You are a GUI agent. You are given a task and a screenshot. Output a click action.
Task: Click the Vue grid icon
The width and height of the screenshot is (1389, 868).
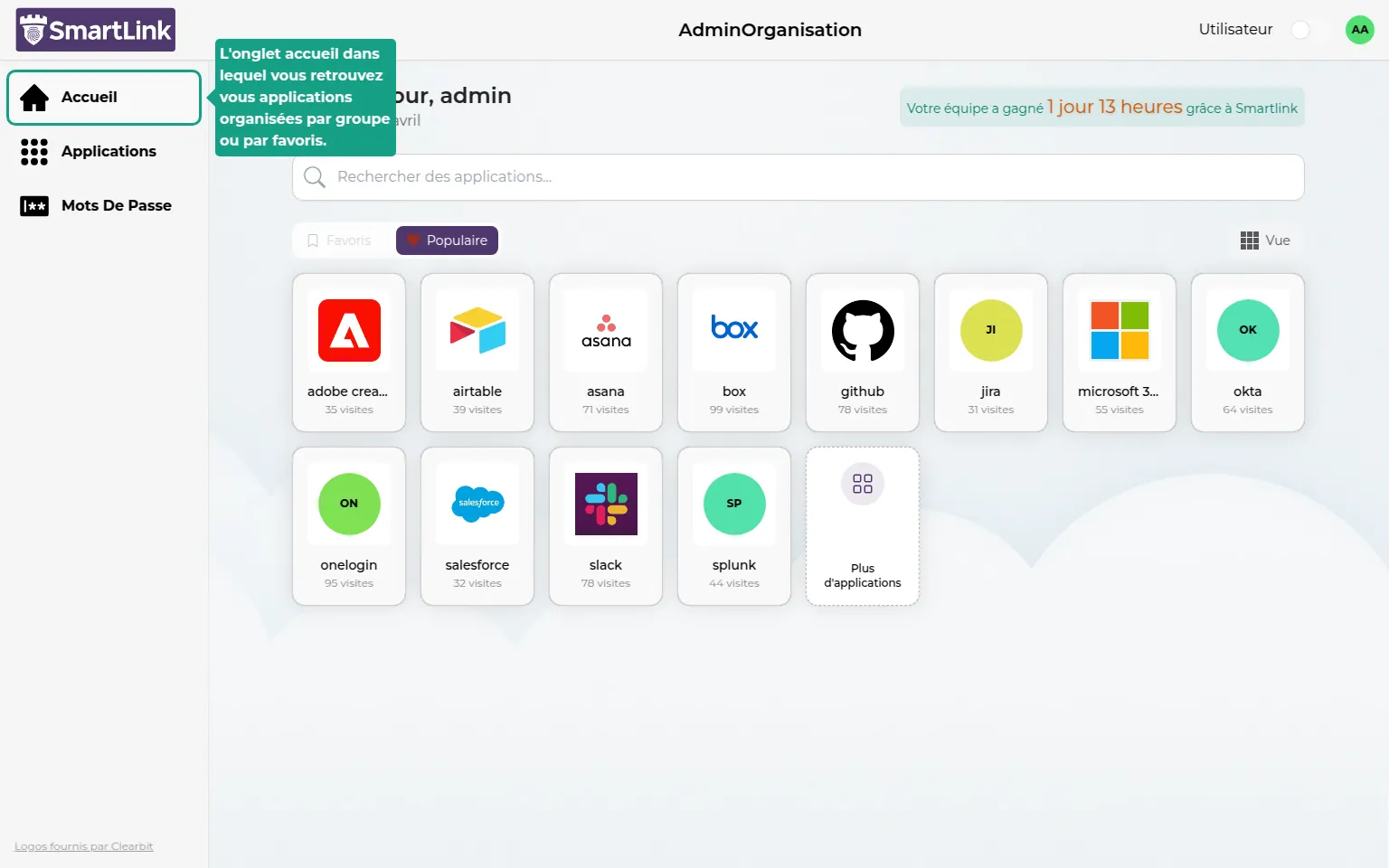click(x=1250, y=241)
